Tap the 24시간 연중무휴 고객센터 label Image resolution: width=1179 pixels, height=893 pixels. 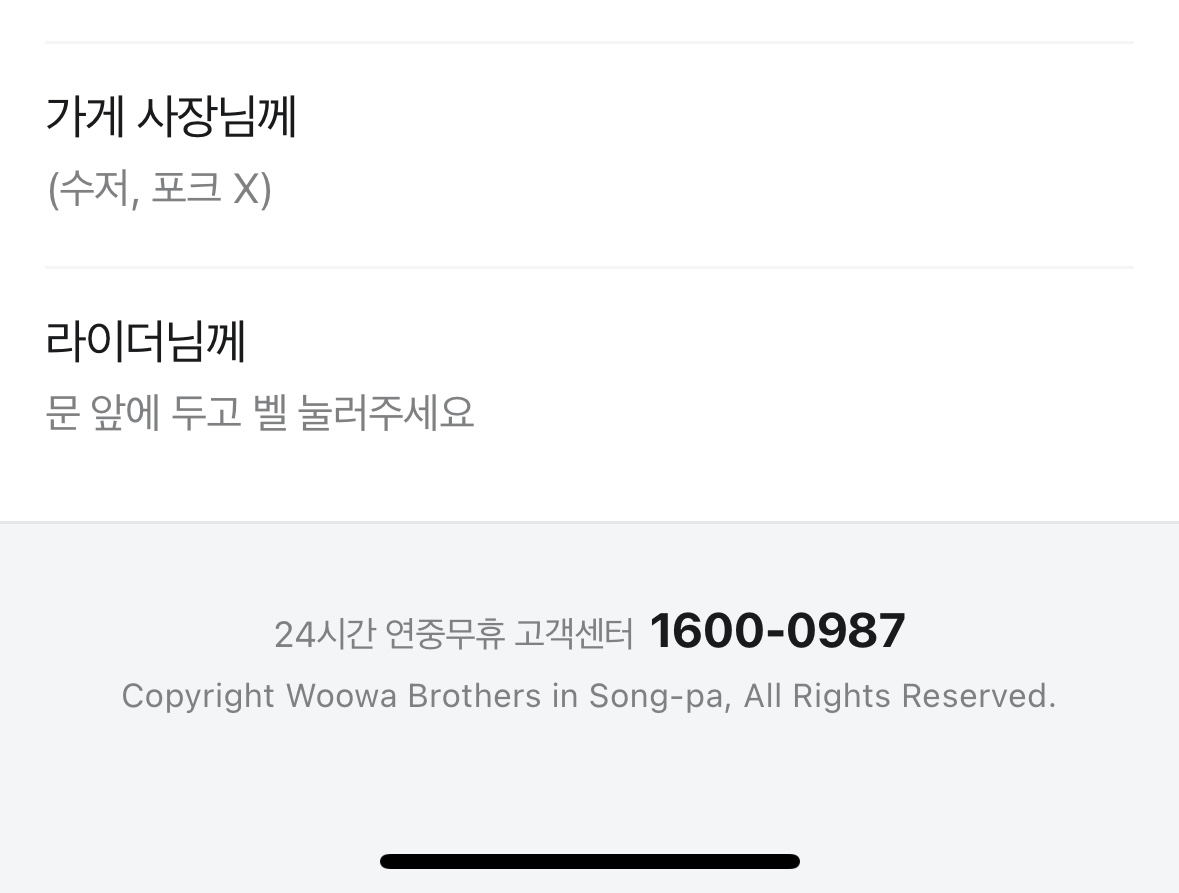coord(453,634)
